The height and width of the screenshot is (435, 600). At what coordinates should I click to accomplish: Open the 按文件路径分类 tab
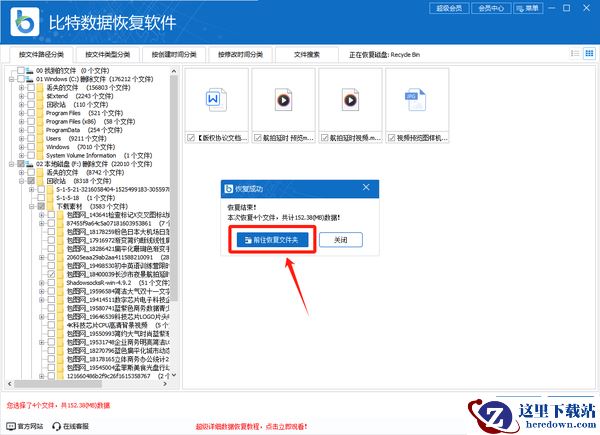pyautogui.click(x=41, y=55)
